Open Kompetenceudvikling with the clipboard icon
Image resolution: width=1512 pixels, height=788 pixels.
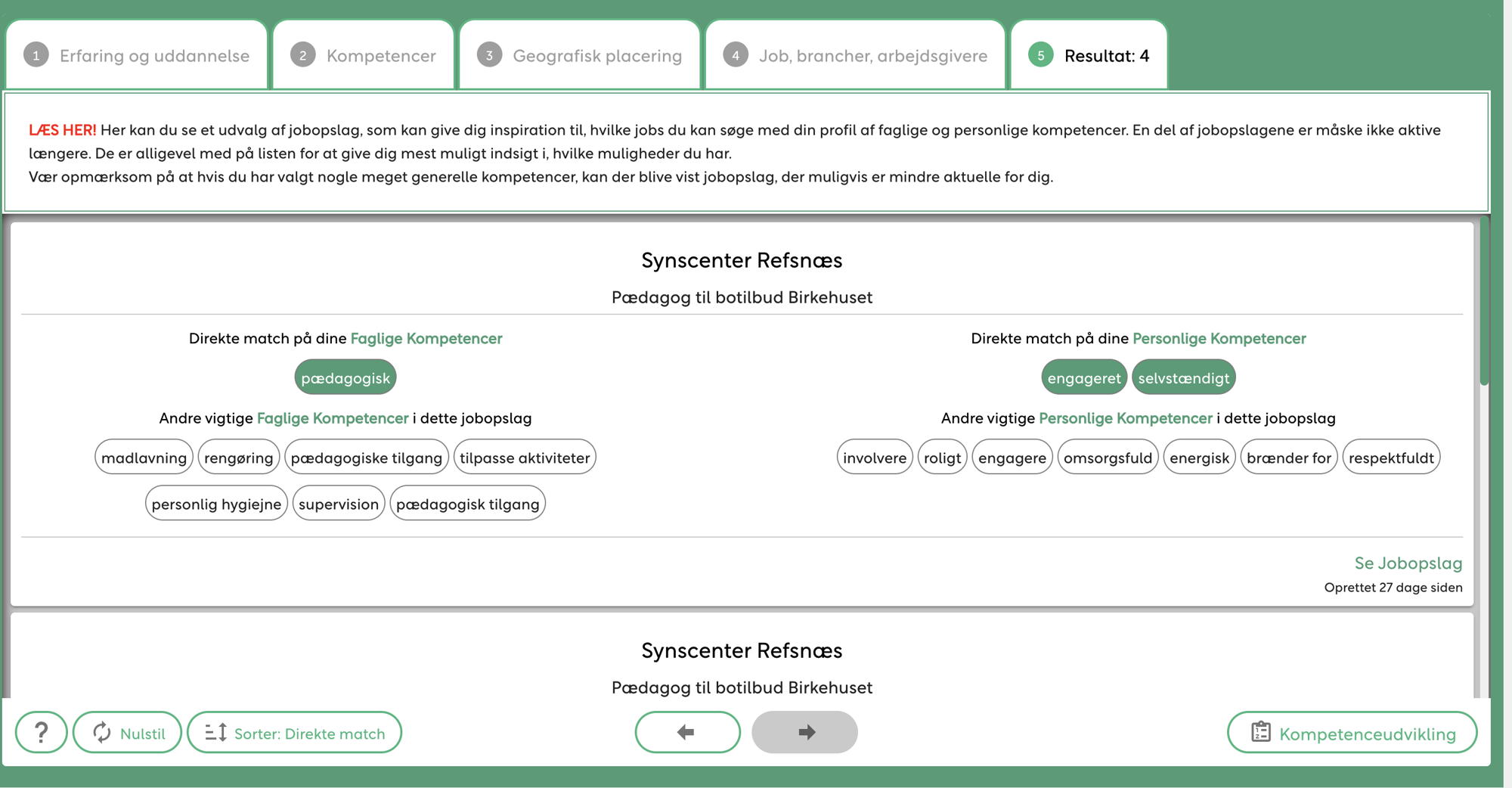click(x=1352, y=733)
